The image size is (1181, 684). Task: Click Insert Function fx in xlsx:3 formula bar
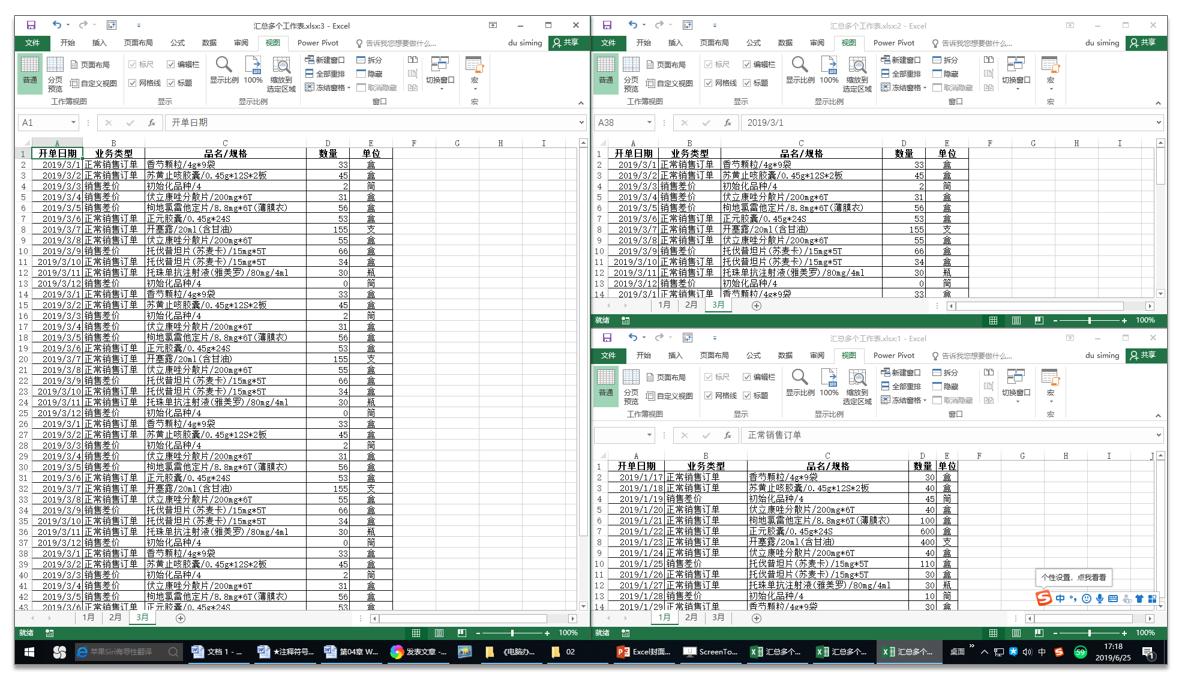(151, 122)
